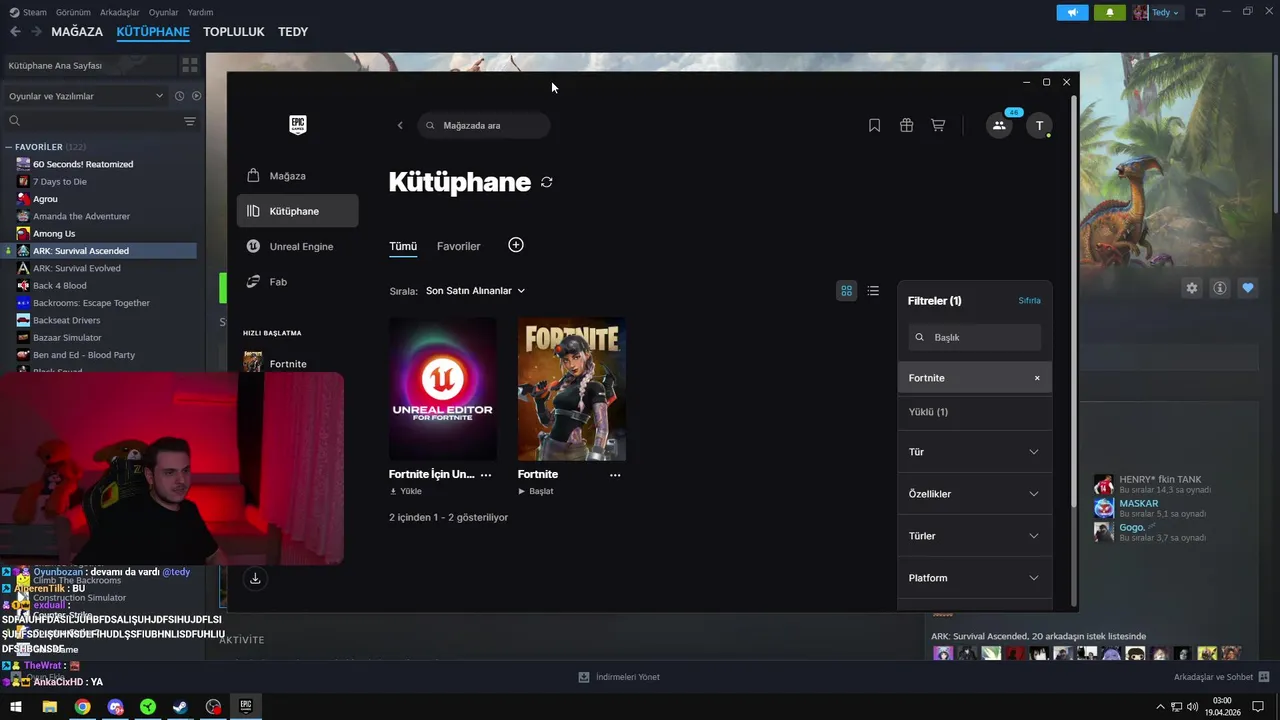Expand the Türler filter section
The width and height of the screenshot is (1280, 720).
coord(974,536)
